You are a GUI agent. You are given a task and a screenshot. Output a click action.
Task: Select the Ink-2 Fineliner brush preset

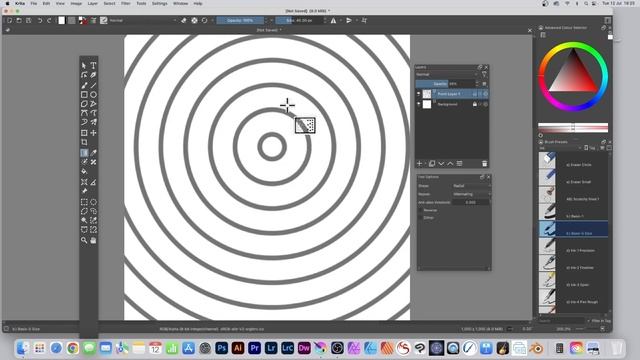click(x=573, y=263)
